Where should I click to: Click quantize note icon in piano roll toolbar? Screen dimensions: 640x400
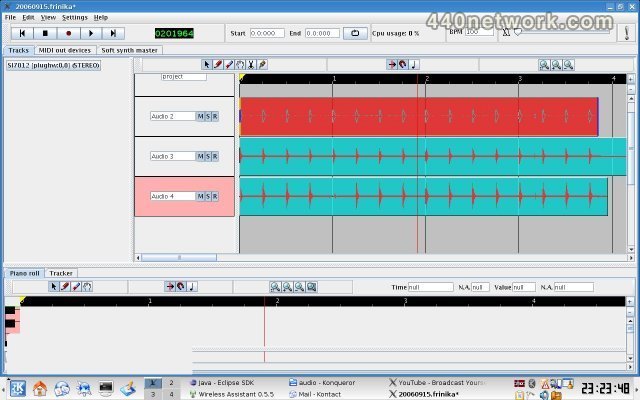192,287
